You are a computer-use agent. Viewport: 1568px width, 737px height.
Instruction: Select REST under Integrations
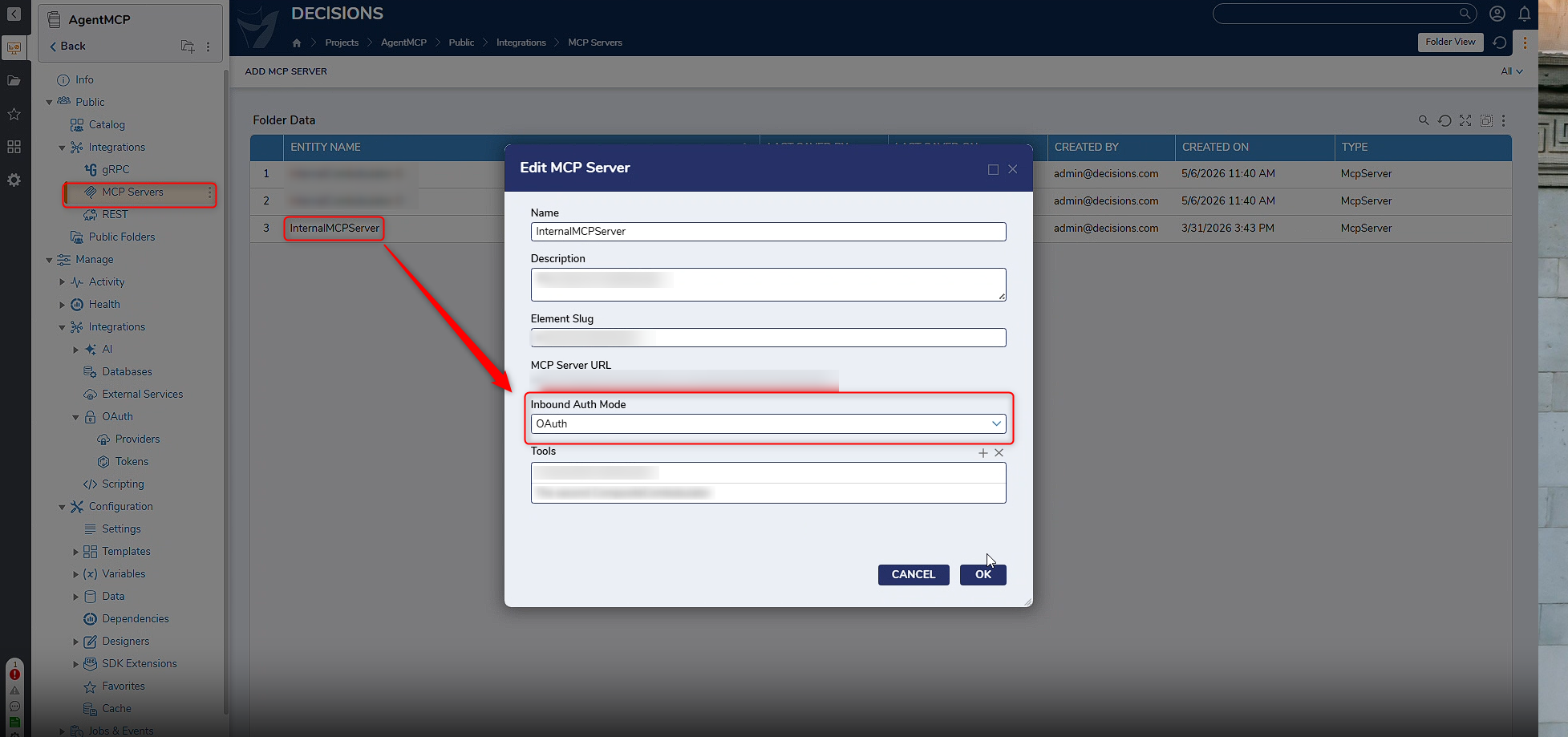coord(115,214)
